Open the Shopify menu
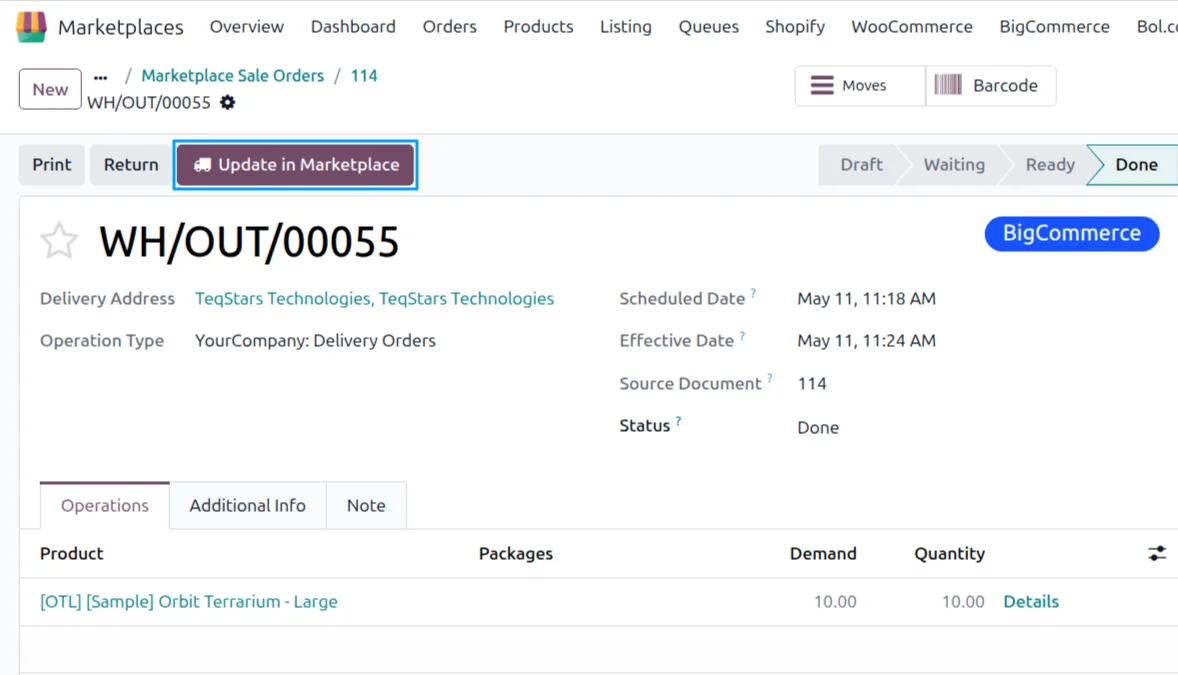1178x675 pixels. point(795,27)
